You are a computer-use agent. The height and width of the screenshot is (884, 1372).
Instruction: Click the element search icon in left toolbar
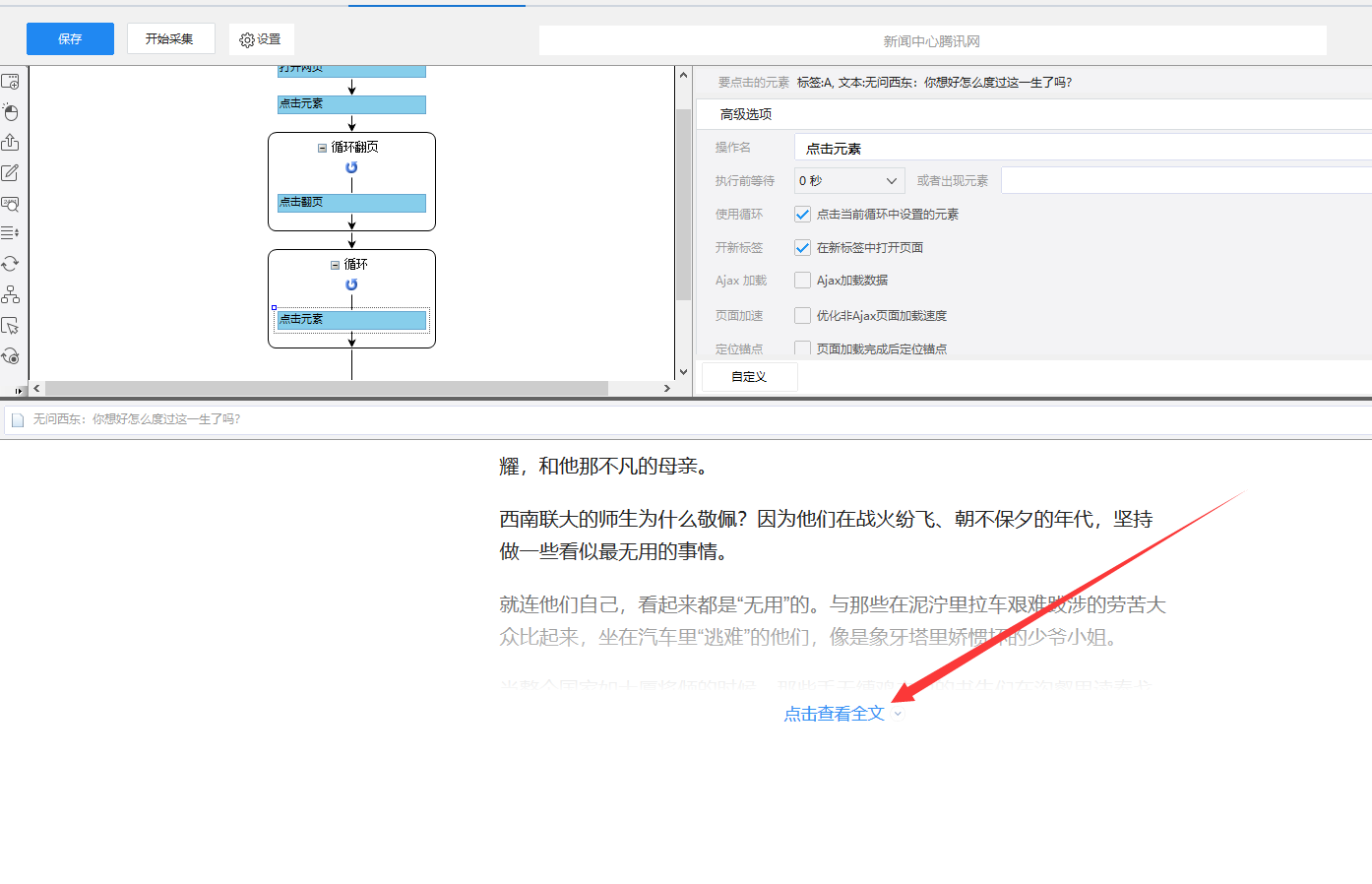pyautogui.click(x=11, y=204)
